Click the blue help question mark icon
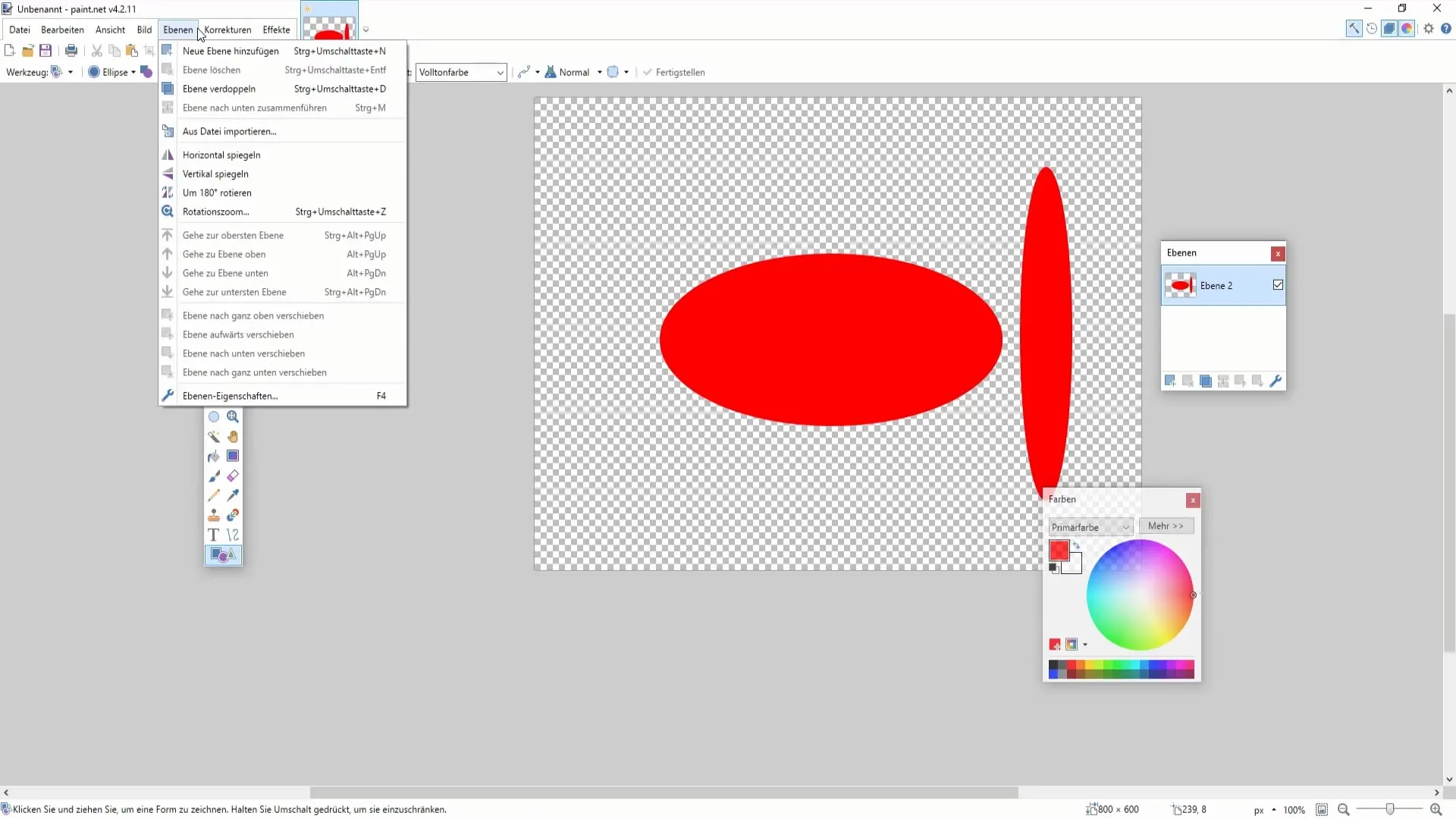The height and width of the screenshot is (819, 1456). pos(1446,29)
